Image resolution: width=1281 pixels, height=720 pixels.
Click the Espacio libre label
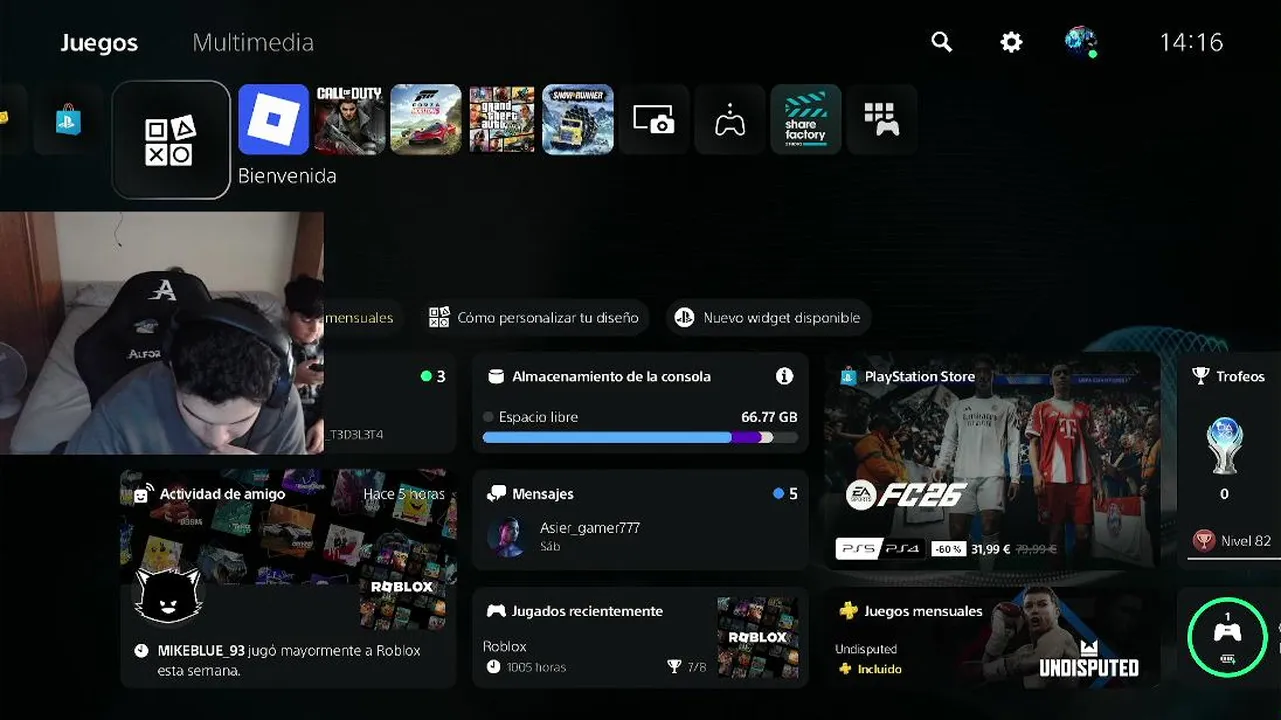tap(538, 417)
